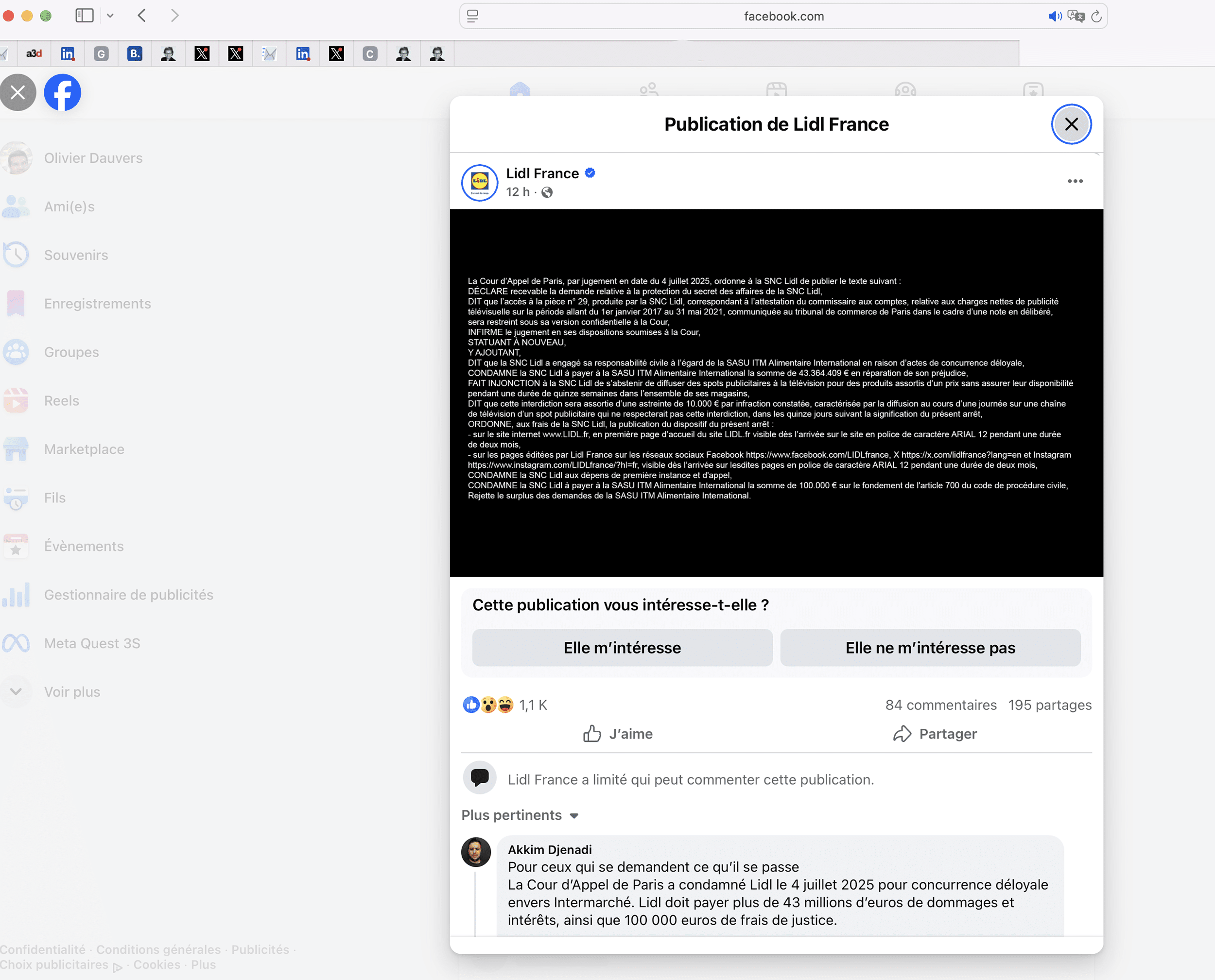Open sidebar dropdown chevron in Safari toolbar
This screenshot has height=980, width=1215.
(x=110, y=16)
